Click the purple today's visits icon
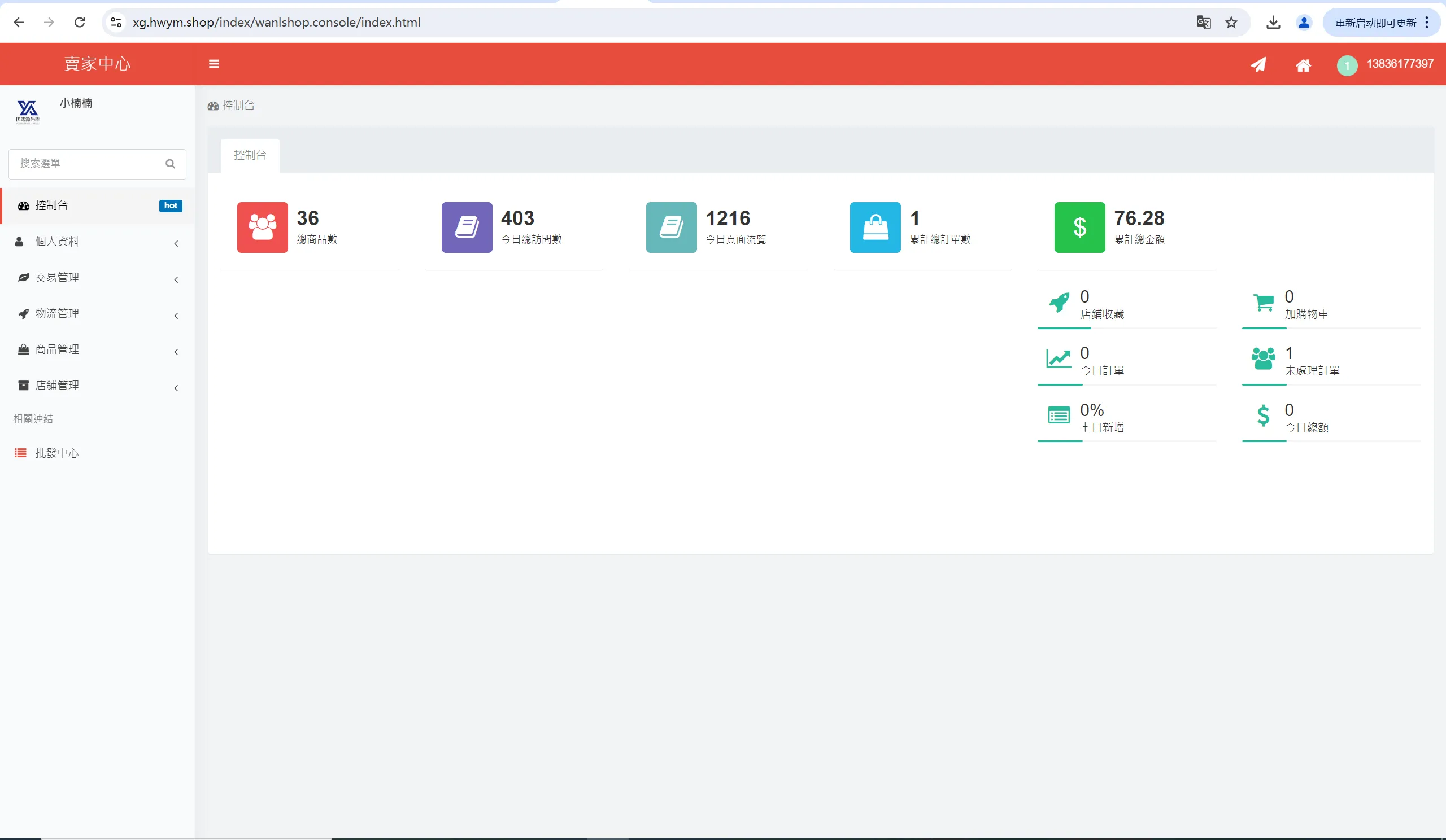This screenshot has width=1446, height=840. point(467,227)
